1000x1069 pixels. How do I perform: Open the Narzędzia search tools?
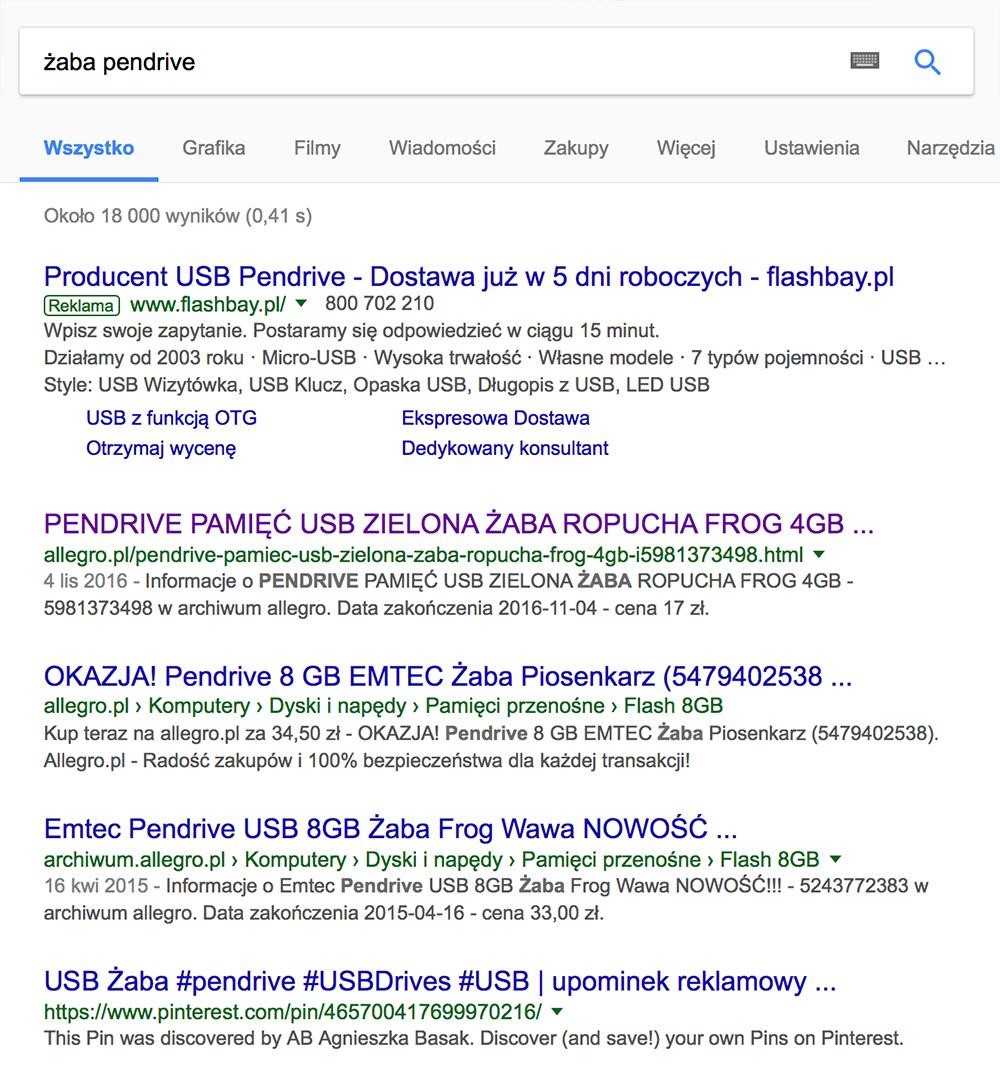pos(950,148)
